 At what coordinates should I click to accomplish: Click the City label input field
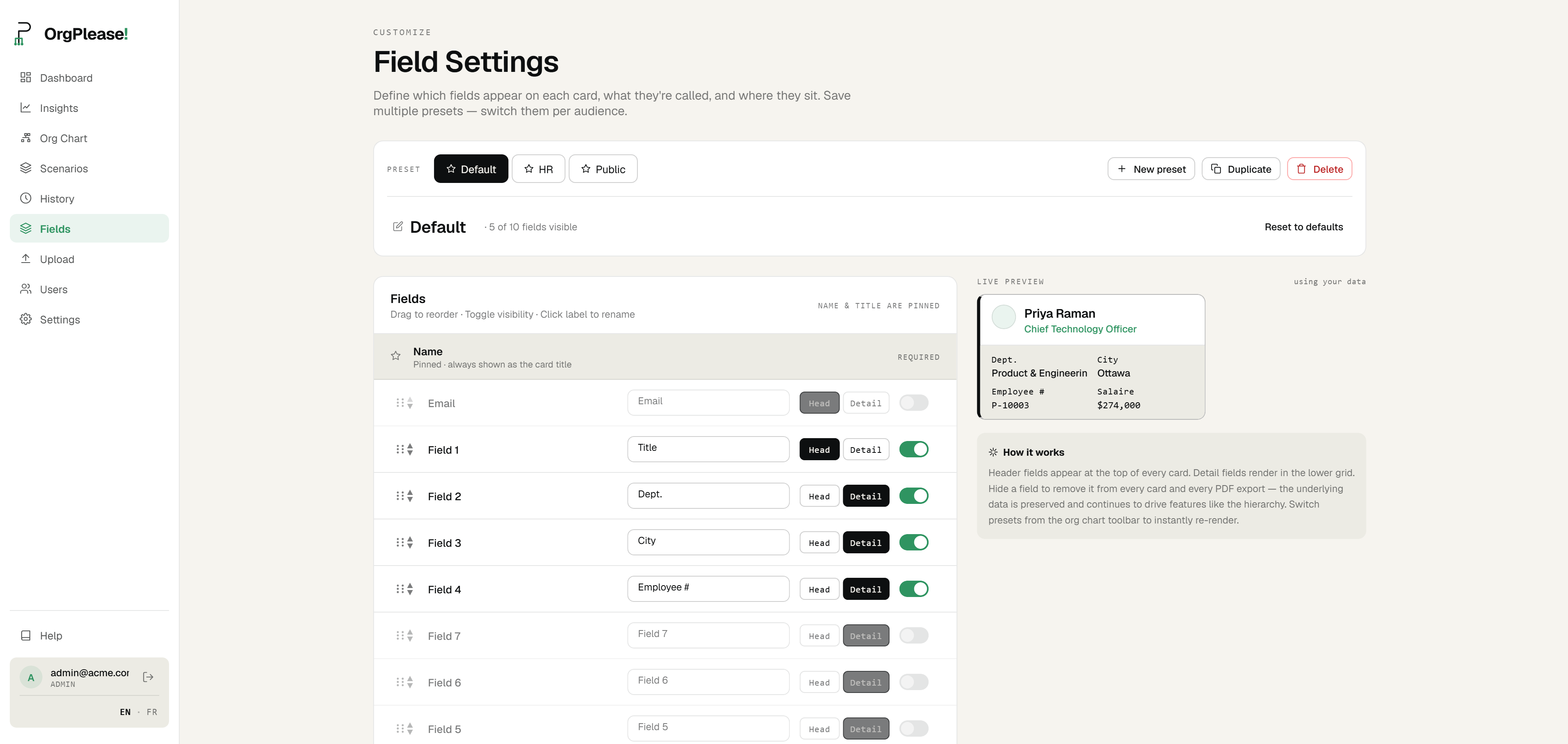708,542
